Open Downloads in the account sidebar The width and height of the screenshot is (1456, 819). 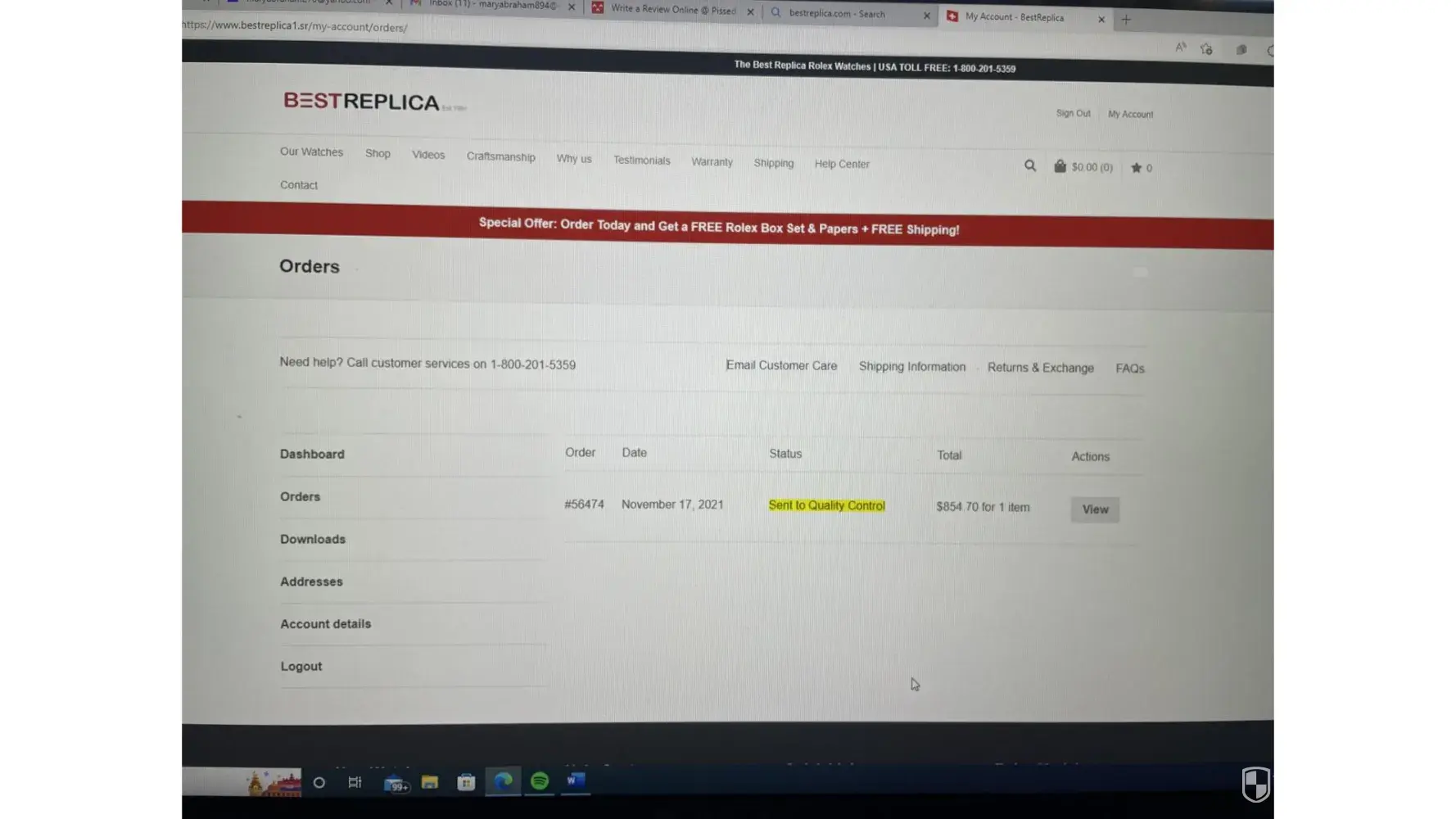[x=313, y=539]
